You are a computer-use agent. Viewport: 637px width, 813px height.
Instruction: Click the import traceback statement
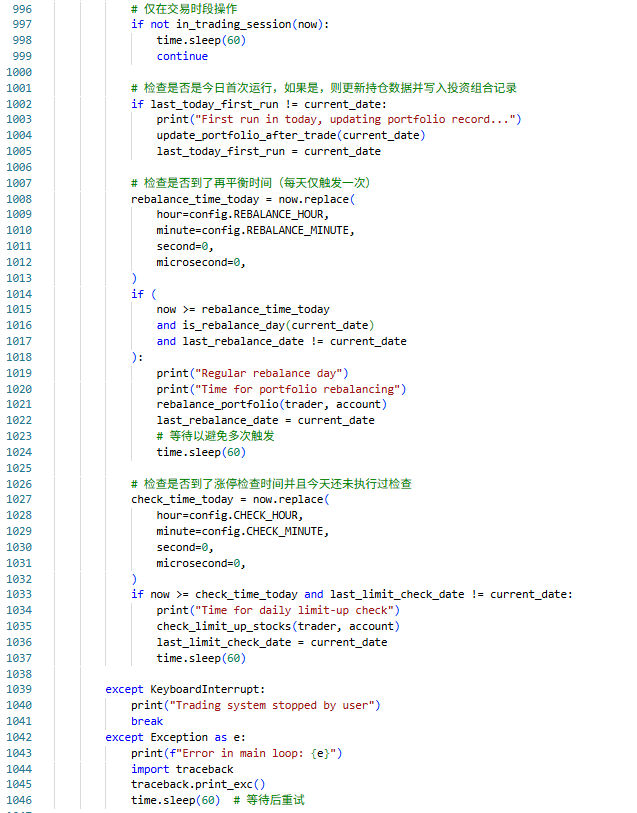(x=182, y=768)
